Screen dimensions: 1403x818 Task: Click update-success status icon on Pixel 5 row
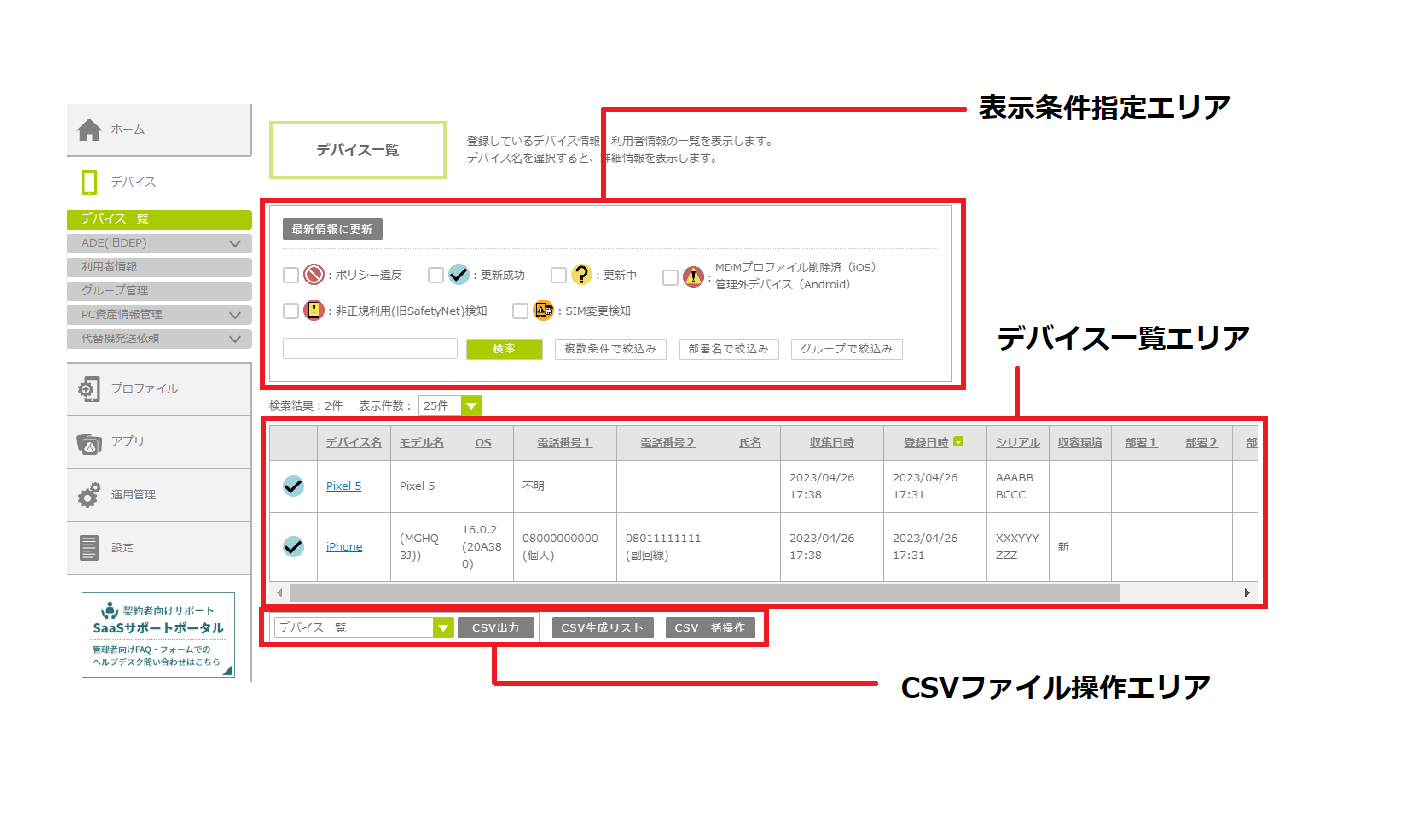coord(293,486)
